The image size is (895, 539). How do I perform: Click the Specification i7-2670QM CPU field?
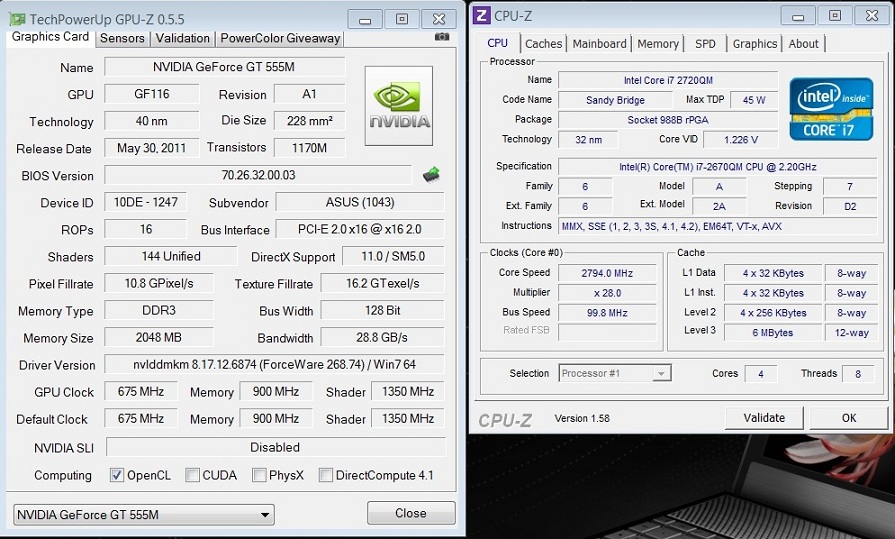tap(717, 167)
